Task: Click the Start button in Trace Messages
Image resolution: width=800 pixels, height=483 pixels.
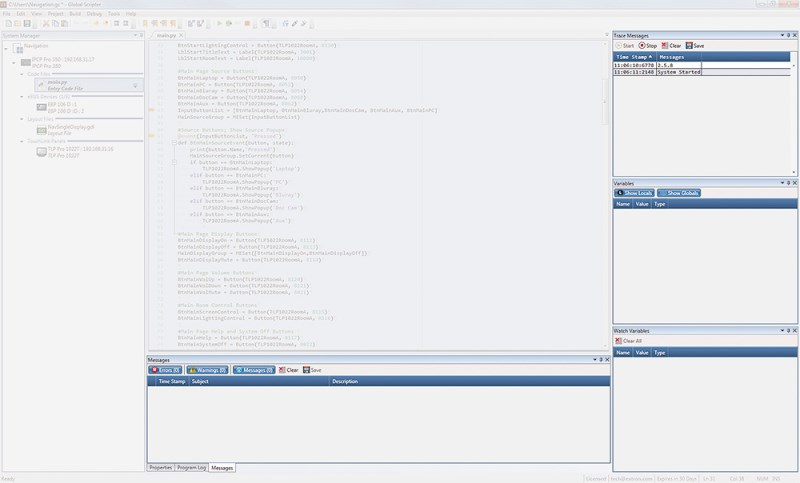Action: point(624,45)
